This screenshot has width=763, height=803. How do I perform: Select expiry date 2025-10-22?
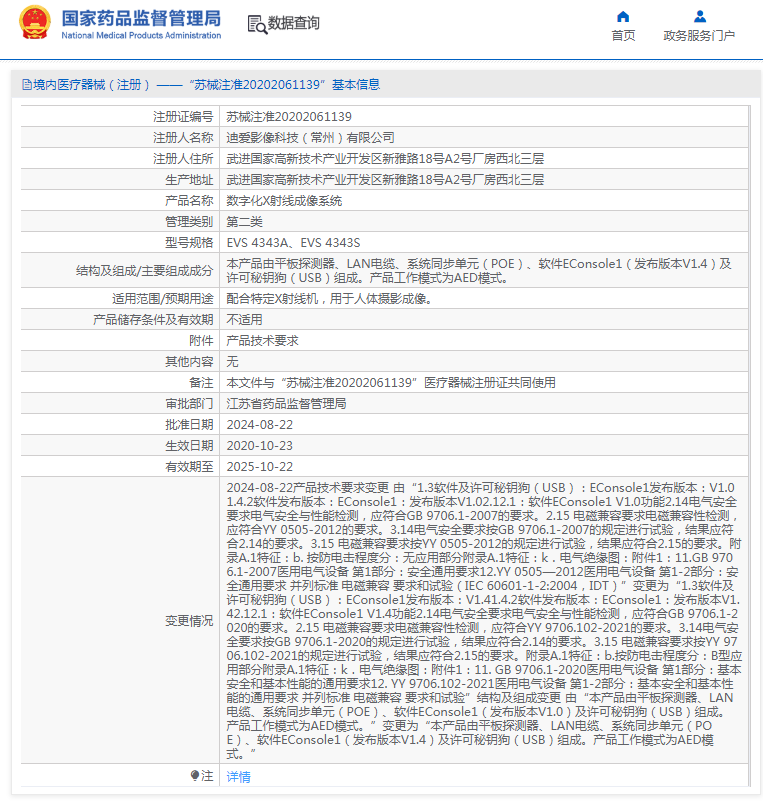tap(260, 467)
